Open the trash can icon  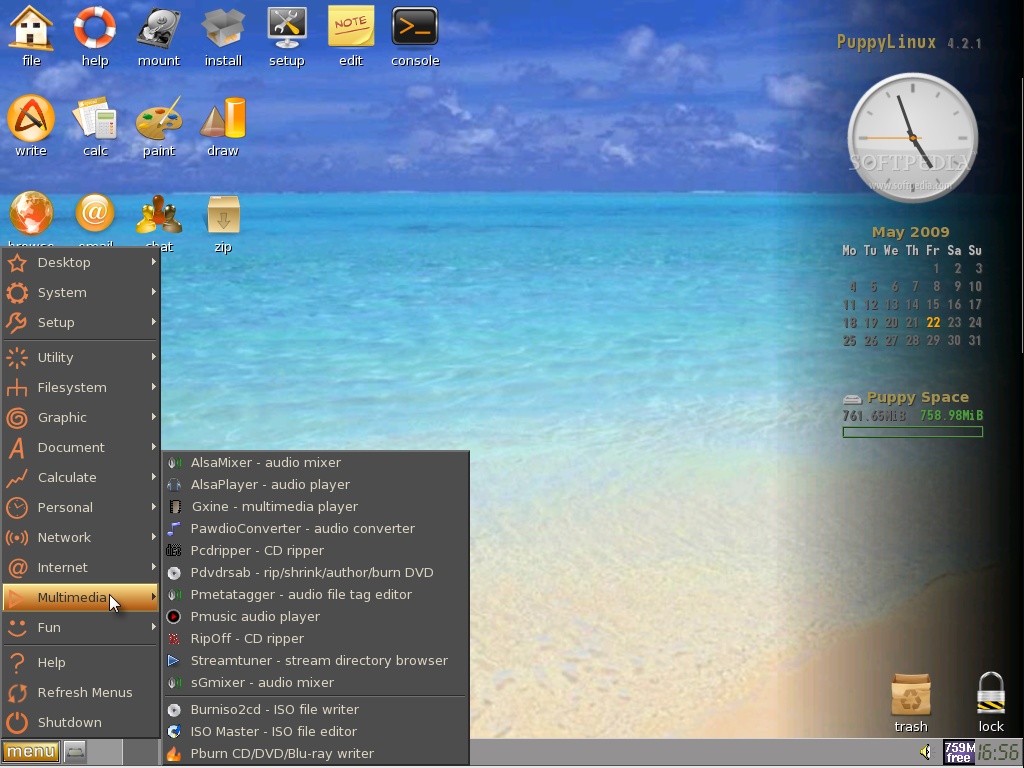click(910, 693)
